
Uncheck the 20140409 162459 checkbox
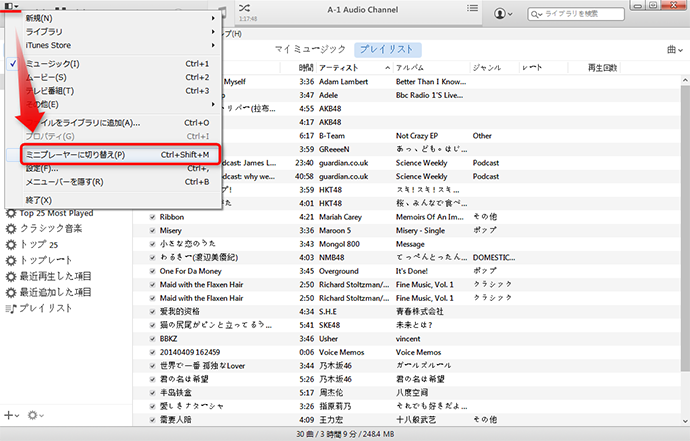[152, 352]
